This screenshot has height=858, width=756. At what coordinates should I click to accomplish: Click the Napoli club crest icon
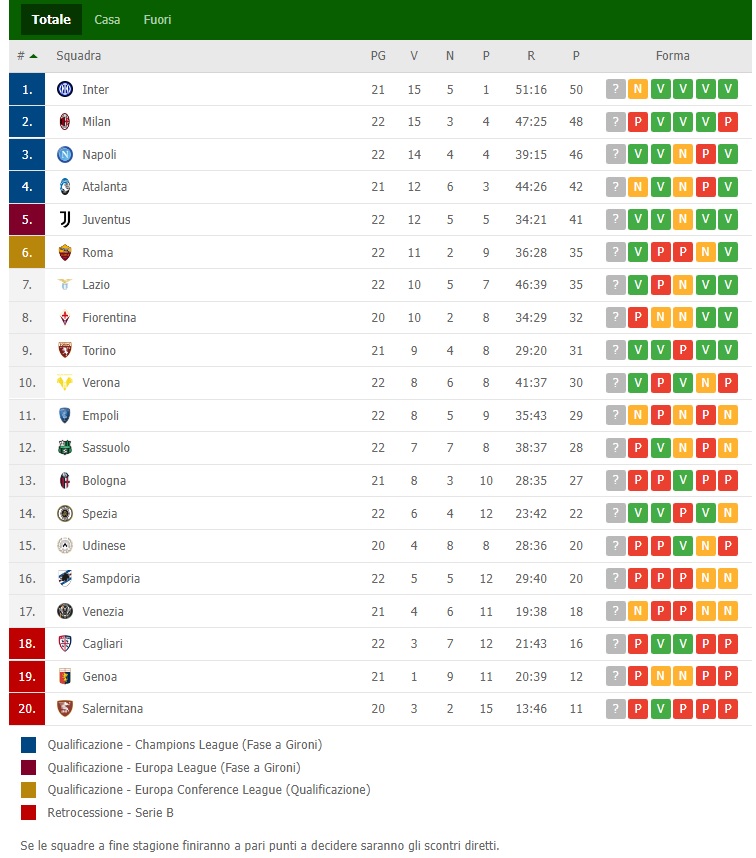coord(65,154)
